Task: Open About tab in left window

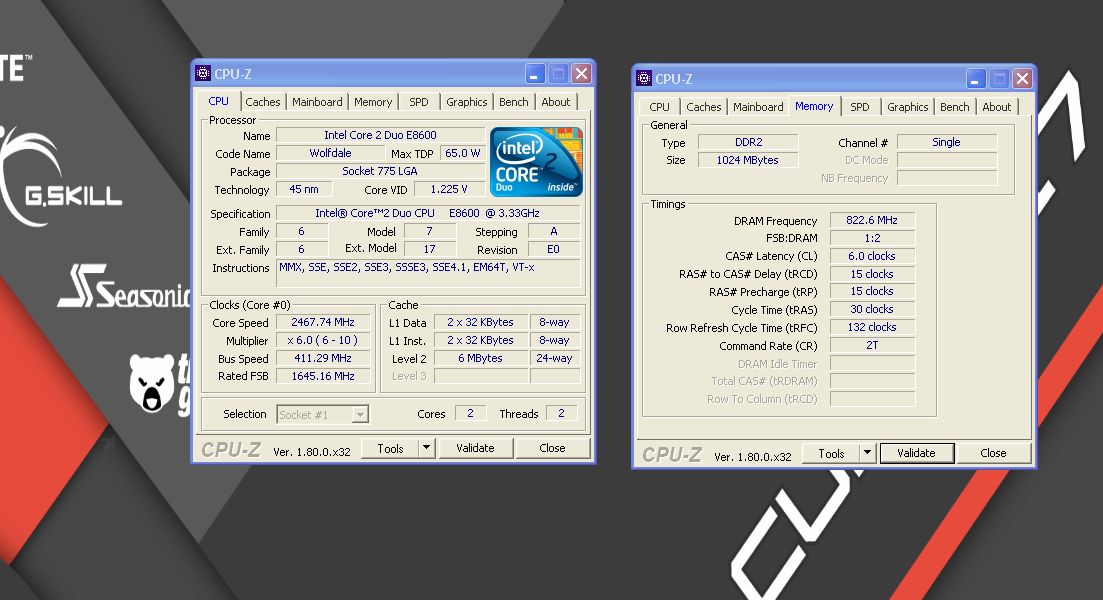Action: click(556, 102)
